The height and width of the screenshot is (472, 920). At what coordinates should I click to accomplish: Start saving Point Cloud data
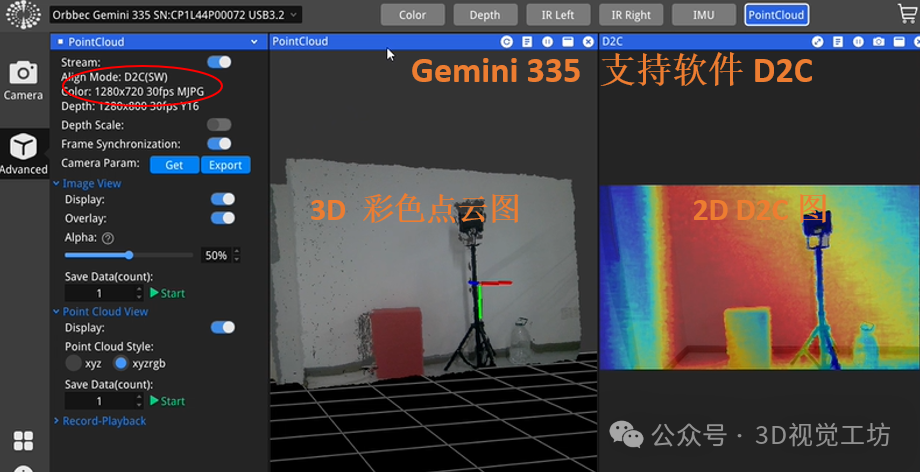coord(167,401)
